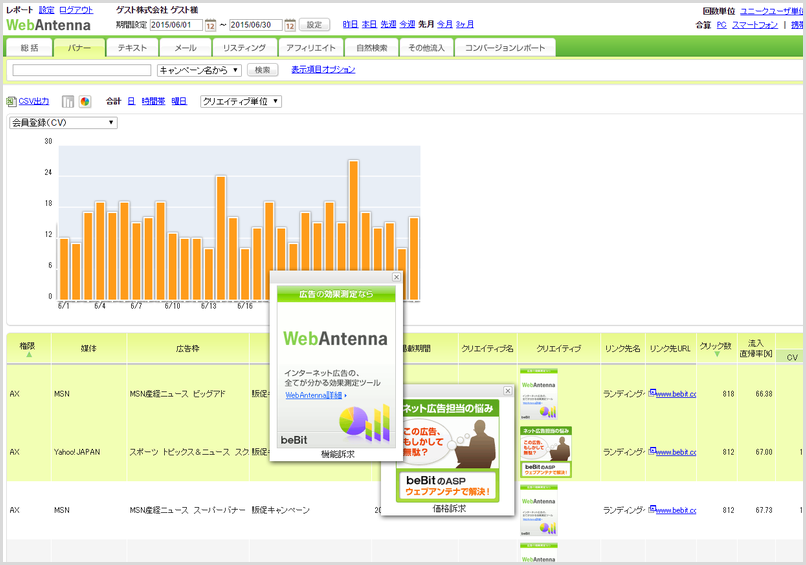
Task: Sort by 権限 column arrow
Action: click(x=29, y=355)
